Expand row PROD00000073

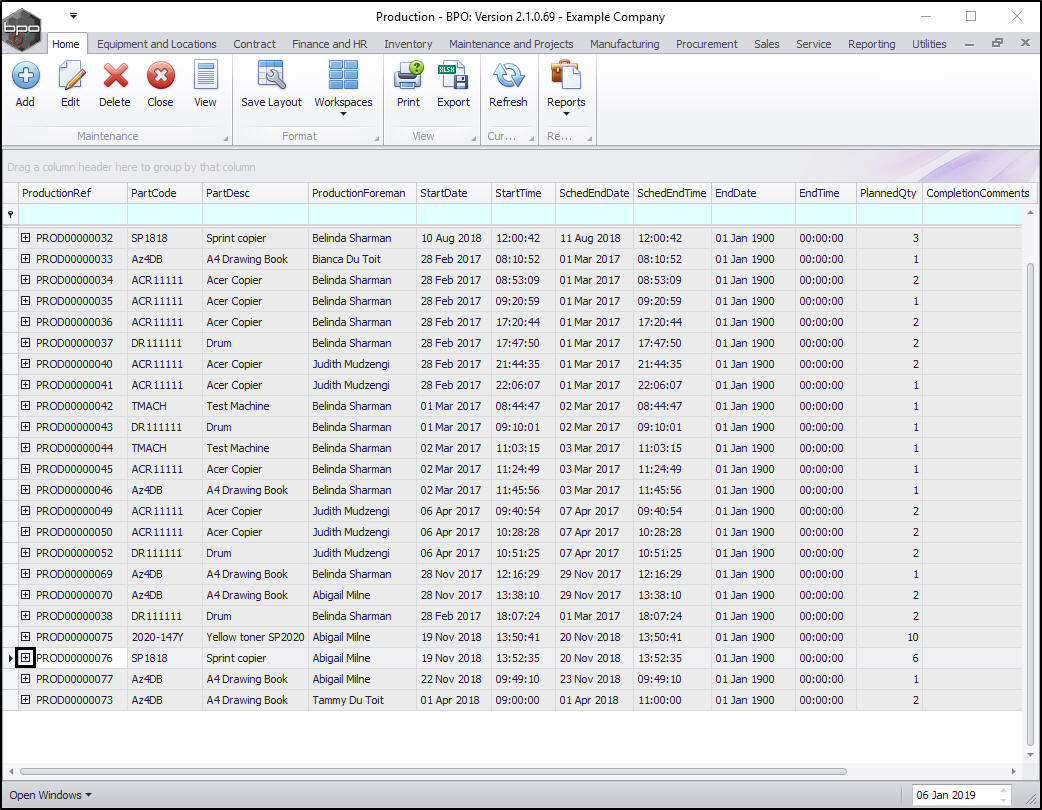click(x=25, y=700)
